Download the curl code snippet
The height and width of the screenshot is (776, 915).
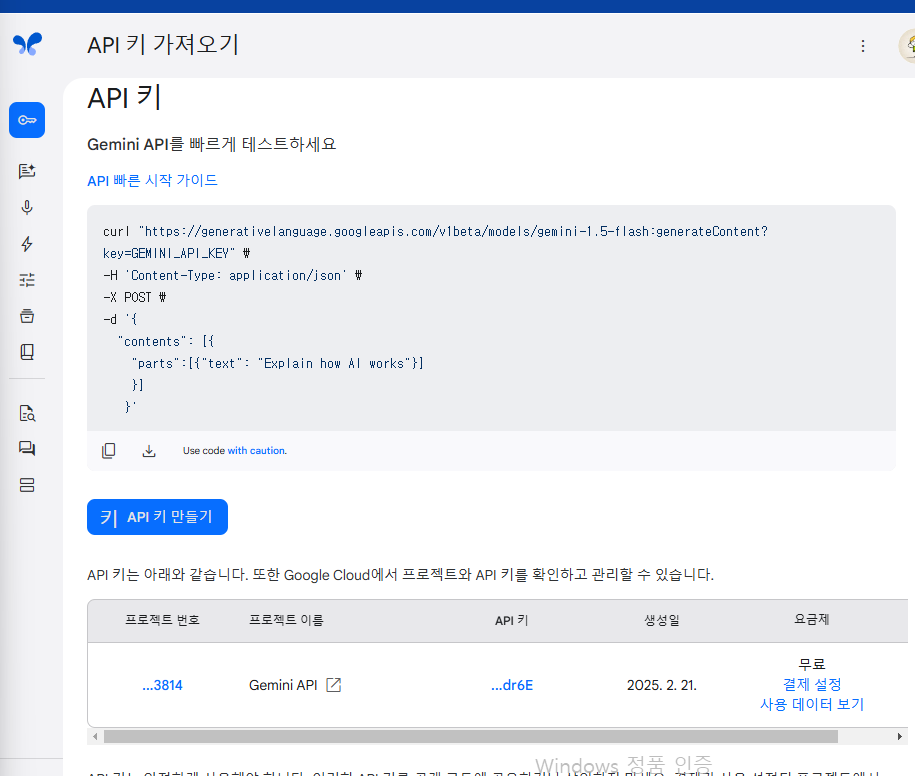point(149,450)
